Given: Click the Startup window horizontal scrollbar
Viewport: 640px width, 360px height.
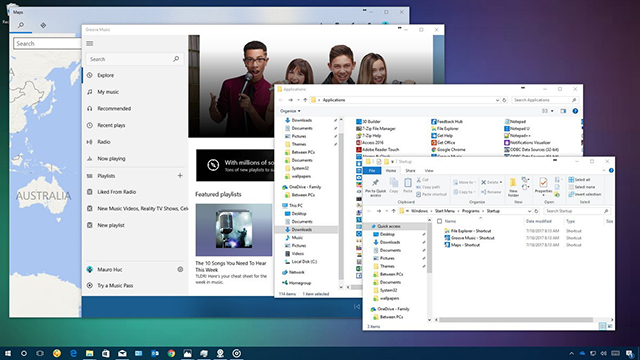Looking at the screenshot, I should tap(516, 320).
